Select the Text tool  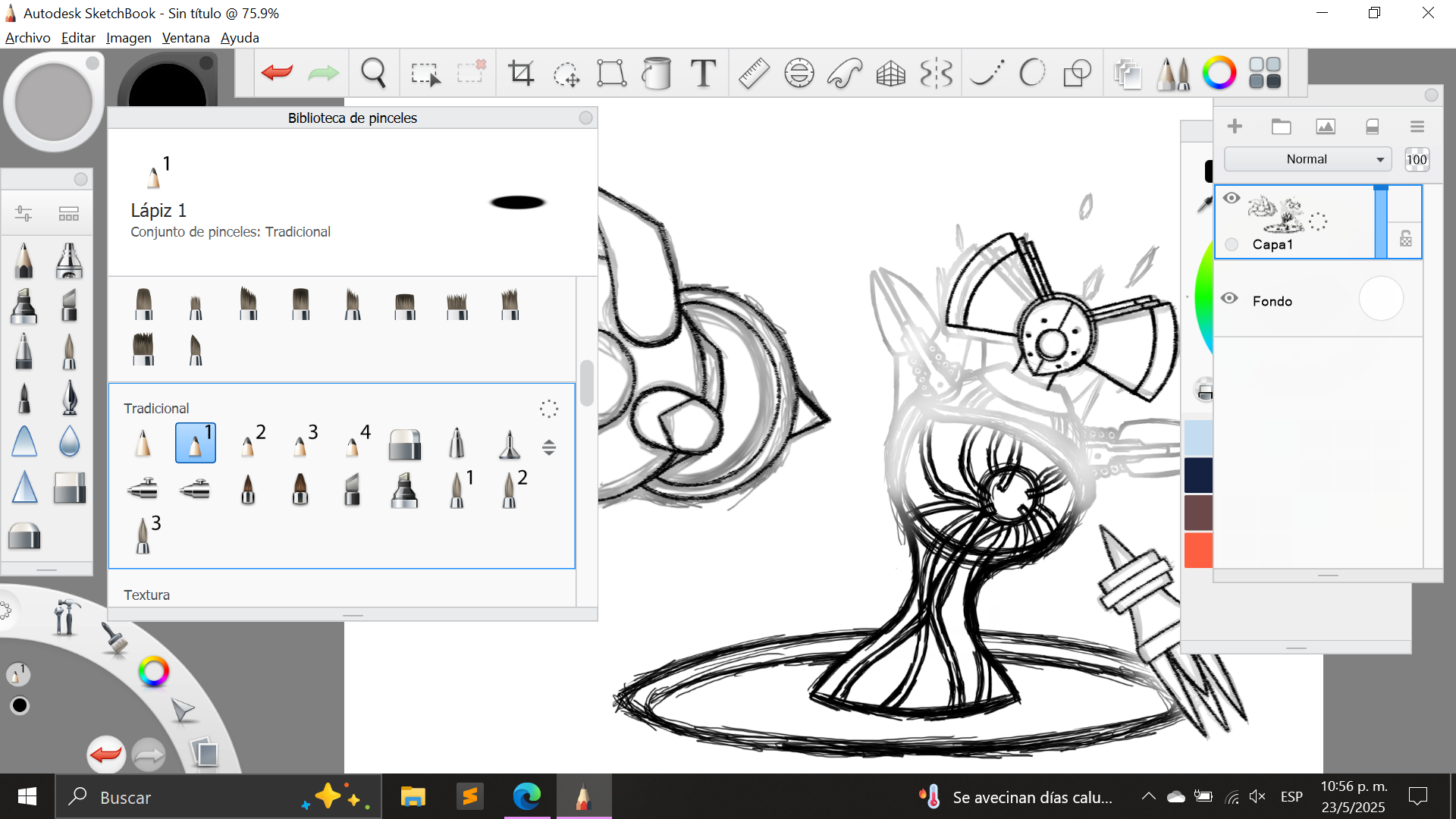point(703,73)
